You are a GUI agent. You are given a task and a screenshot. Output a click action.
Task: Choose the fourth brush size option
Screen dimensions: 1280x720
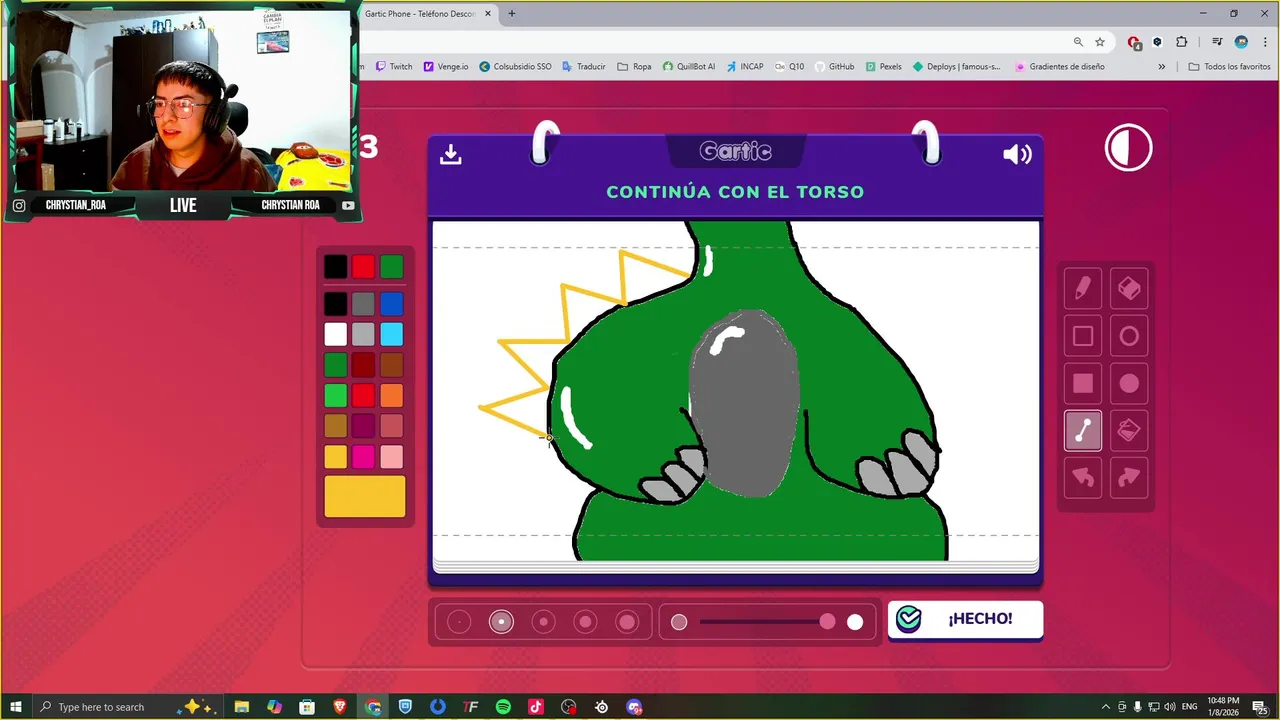[x=585, y=622]
